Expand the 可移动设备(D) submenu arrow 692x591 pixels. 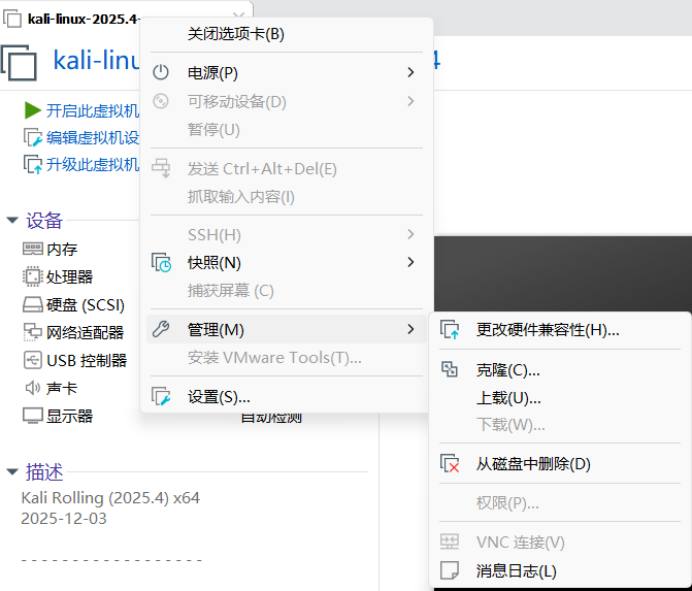[411, 101]
